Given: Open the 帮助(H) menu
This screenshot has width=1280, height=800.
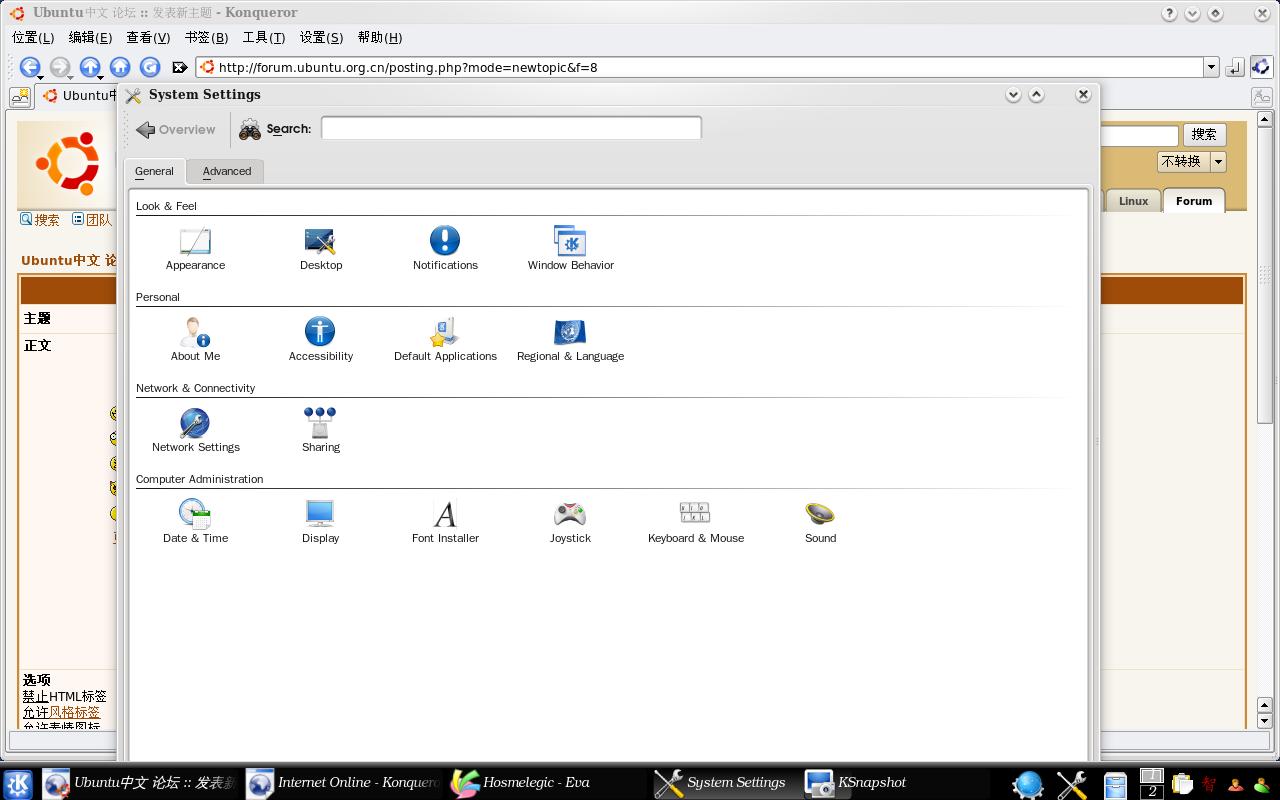Looking at the screenshot, I should 379,37.
